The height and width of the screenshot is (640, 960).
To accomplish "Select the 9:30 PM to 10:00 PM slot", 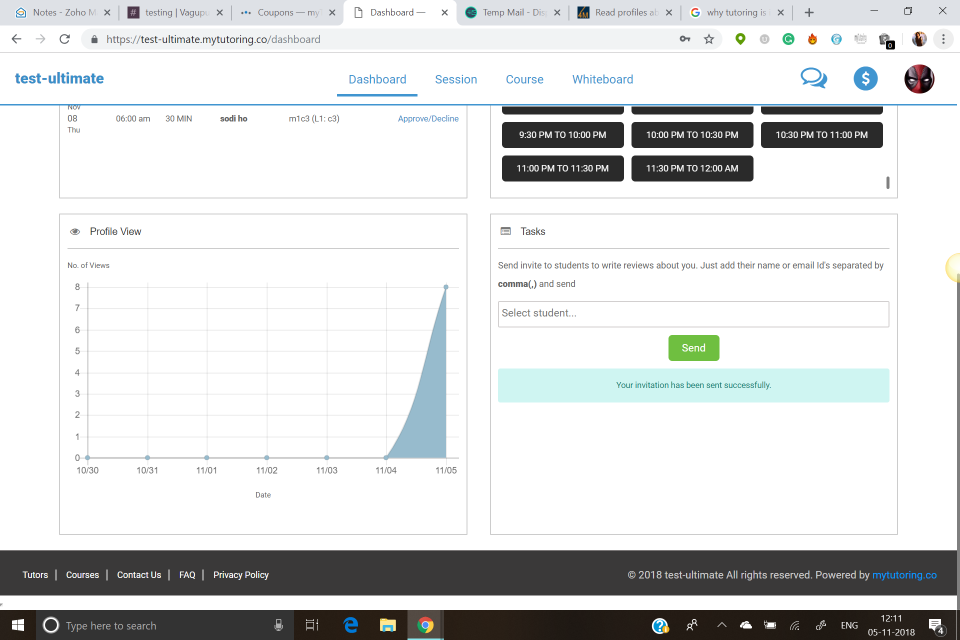I will click(562, 135).
